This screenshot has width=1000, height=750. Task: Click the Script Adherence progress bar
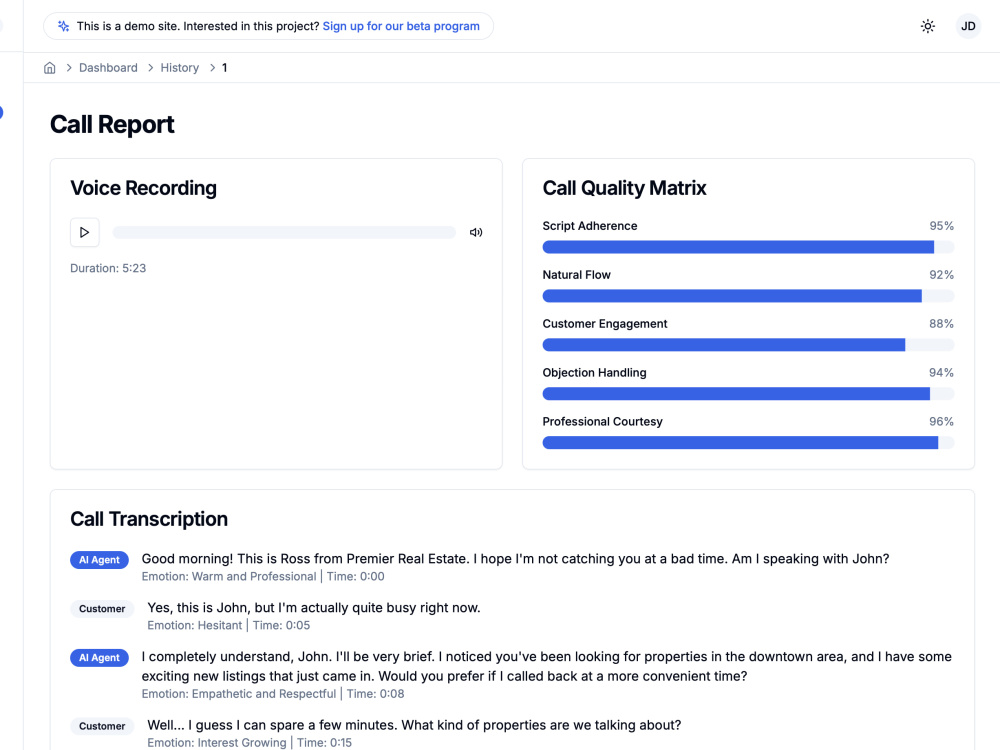(x=748, y=247)
